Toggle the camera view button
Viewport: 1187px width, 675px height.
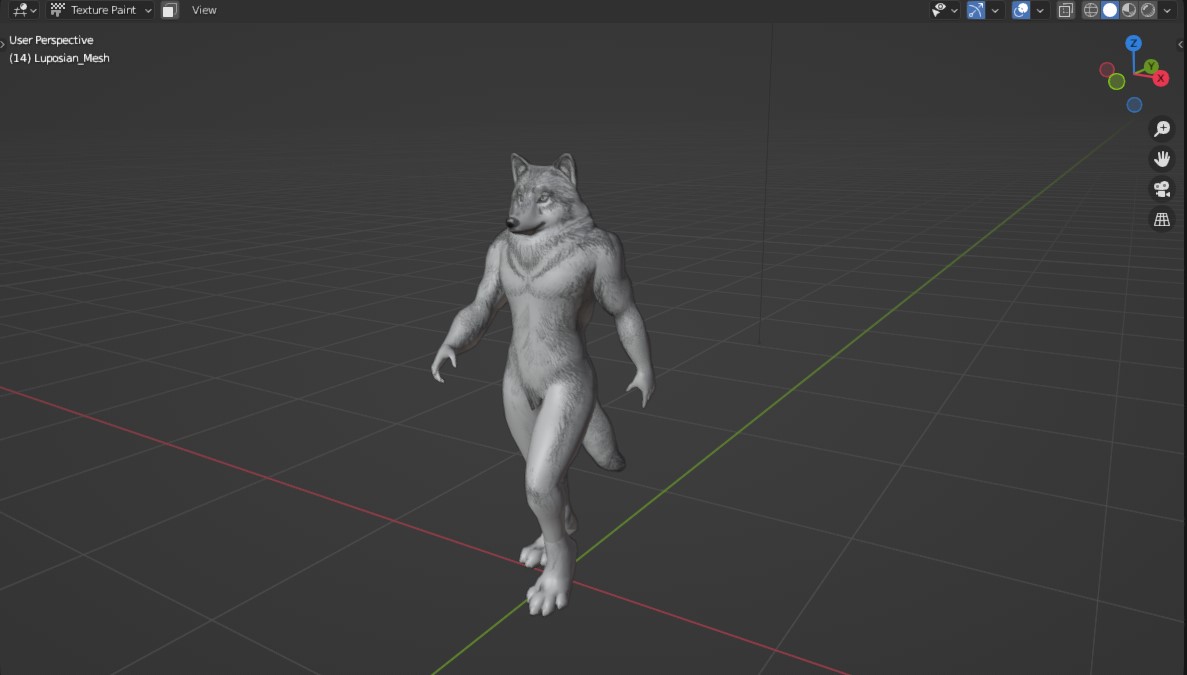pyautogui.click(x=1162, y=189)
